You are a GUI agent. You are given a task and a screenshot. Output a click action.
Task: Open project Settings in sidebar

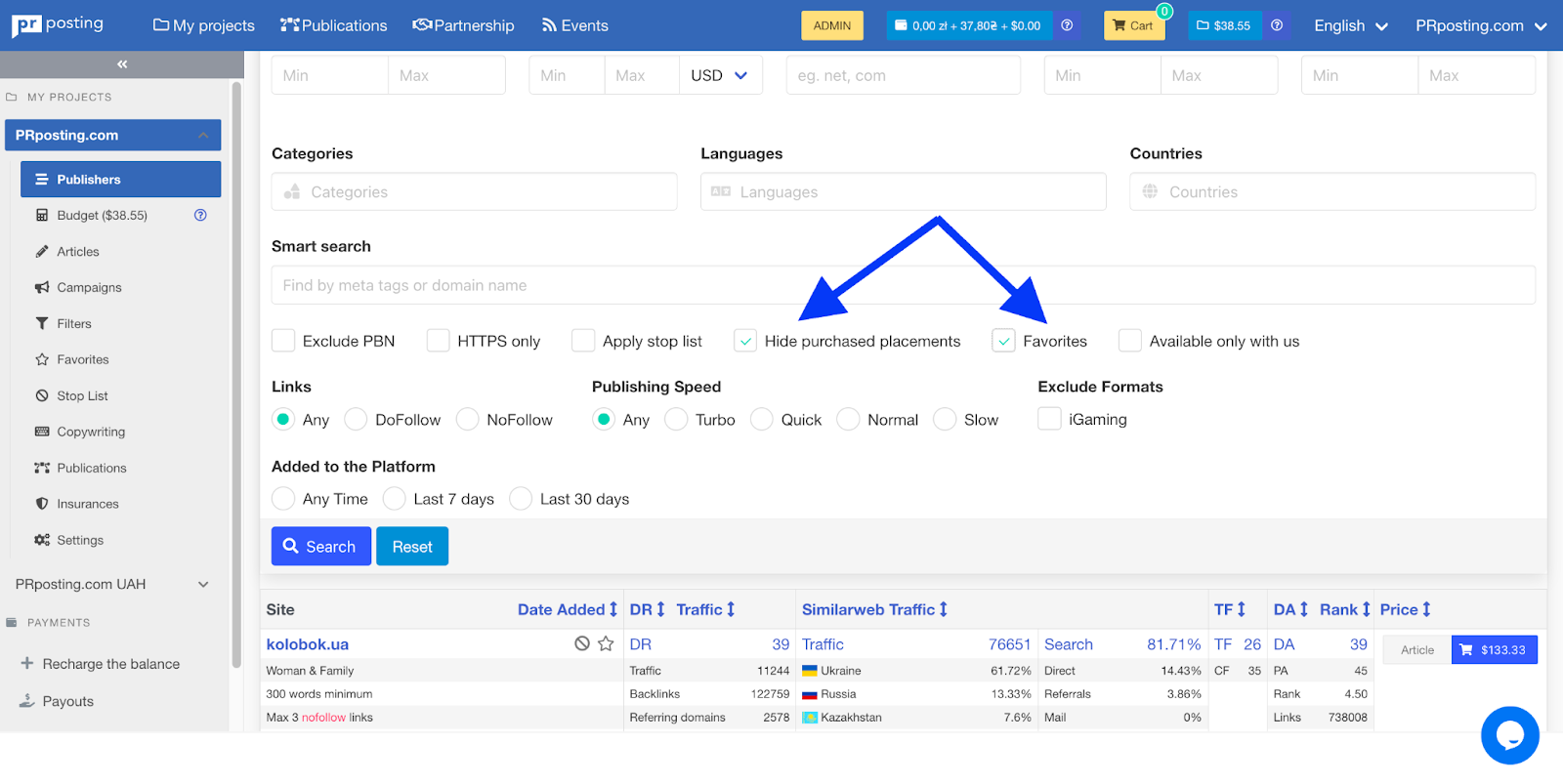(x=80, y=541)
